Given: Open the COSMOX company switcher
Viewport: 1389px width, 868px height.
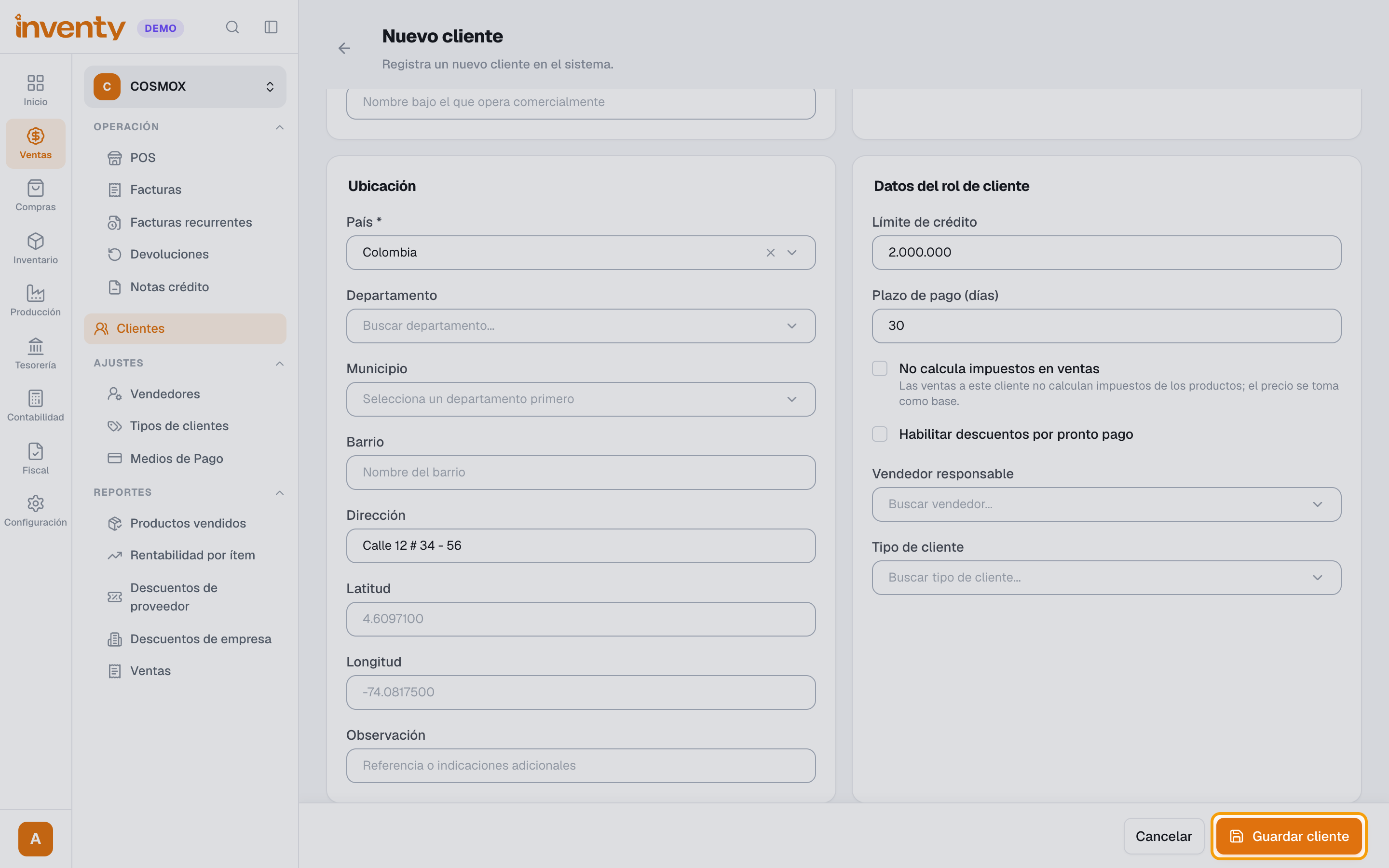Looking at the screenshot, I should (x=185, y=87).
